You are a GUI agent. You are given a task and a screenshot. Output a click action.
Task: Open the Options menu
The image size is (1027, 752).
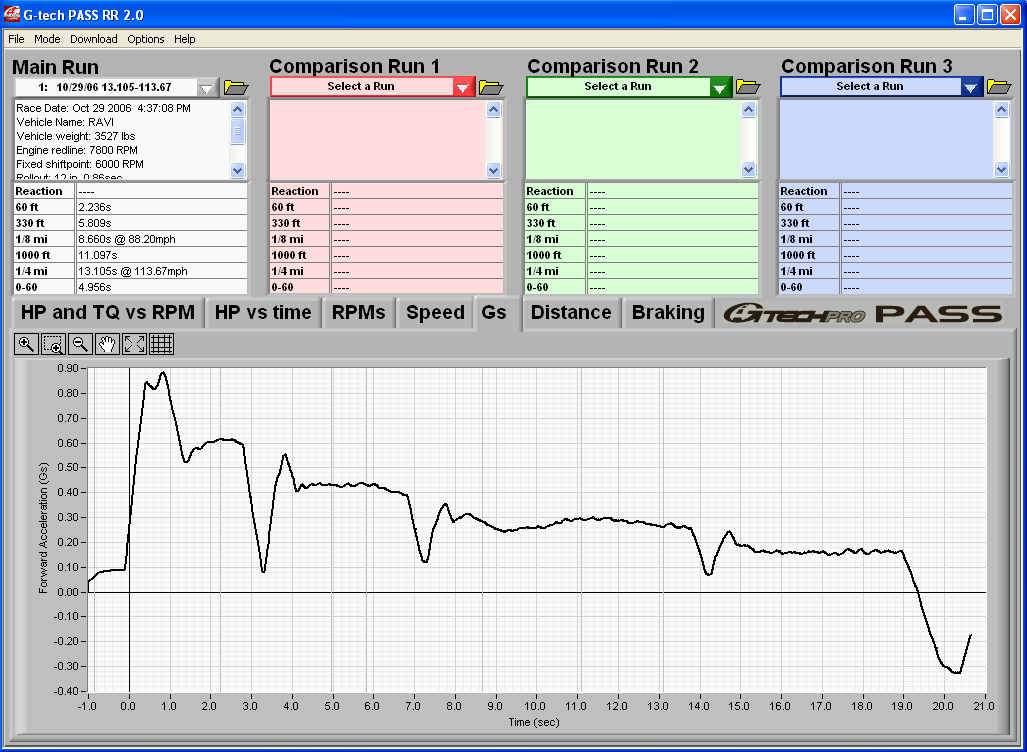[x=145, y=39]
